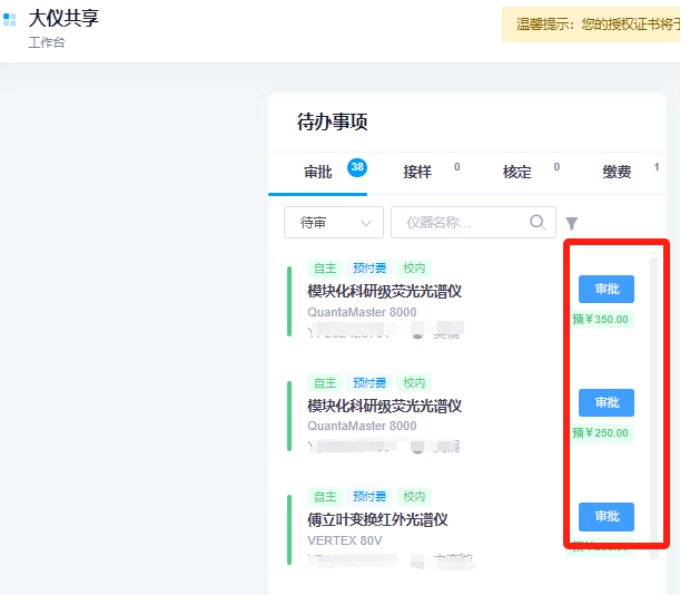Click the 预付费 tag on first item
Screen dimensions: 681x595
(369, 268)
